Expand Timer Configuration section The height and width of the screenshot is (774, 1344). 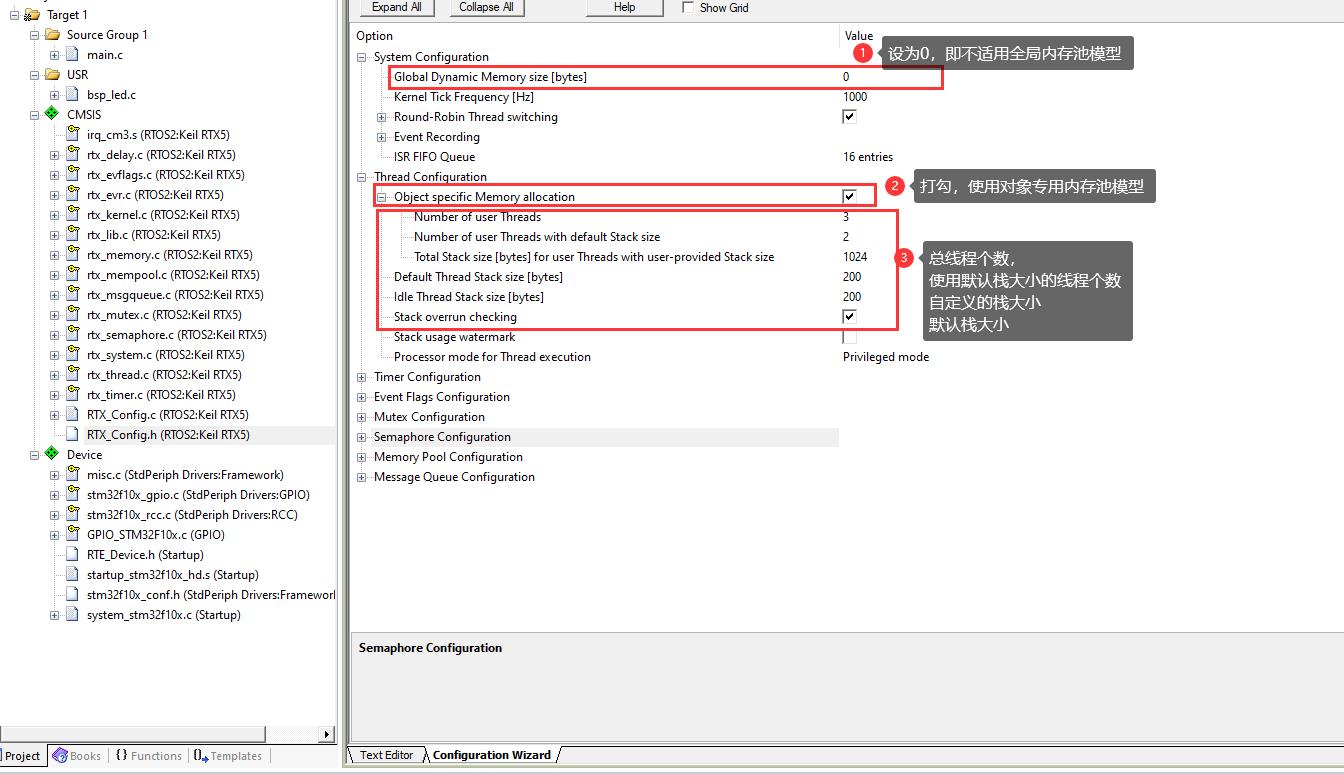362,377
